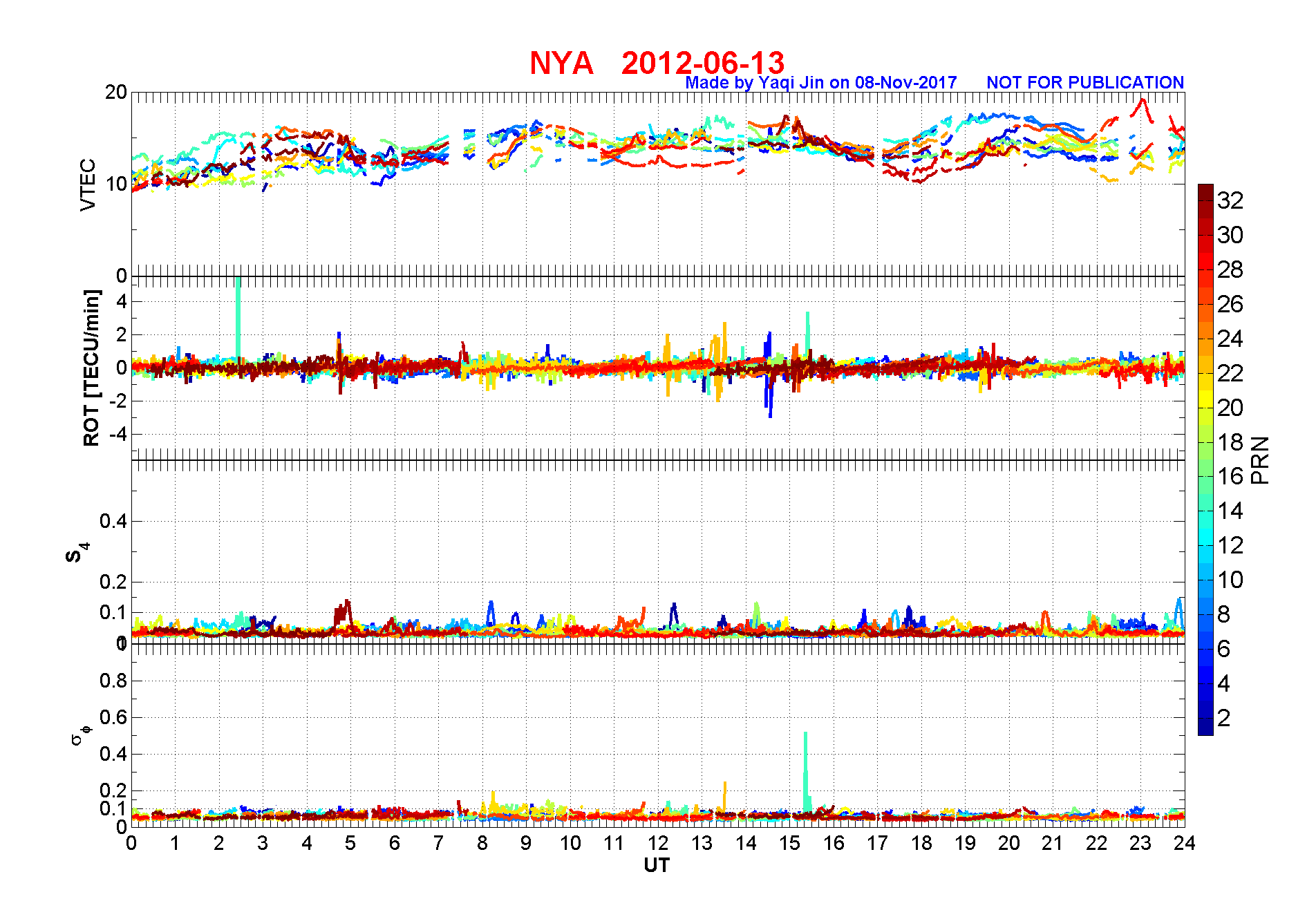Click the colorbar tick label 32

point(1230,200)
